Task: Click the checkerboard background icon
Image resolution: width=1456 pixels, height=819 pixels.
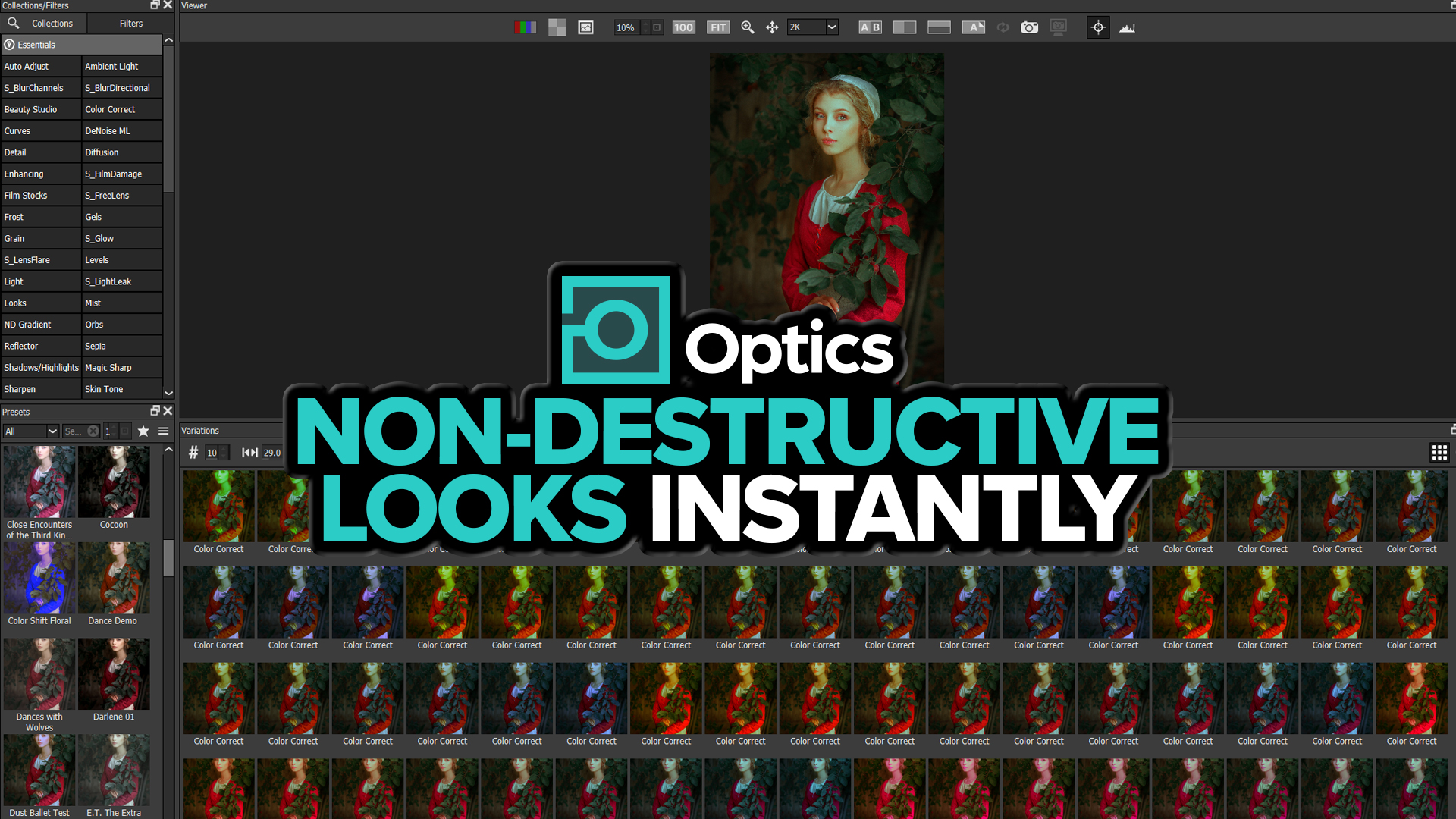Action: 557,27
